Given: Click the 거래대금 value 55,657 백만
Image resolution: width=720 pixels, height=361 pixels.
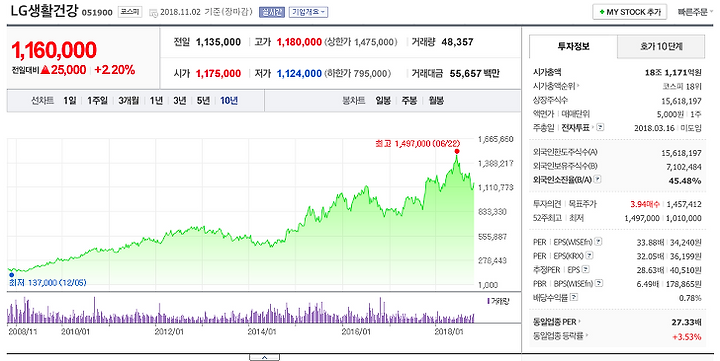Looking at the screenshot, I should pyautogui.click(x=474, y=73).
